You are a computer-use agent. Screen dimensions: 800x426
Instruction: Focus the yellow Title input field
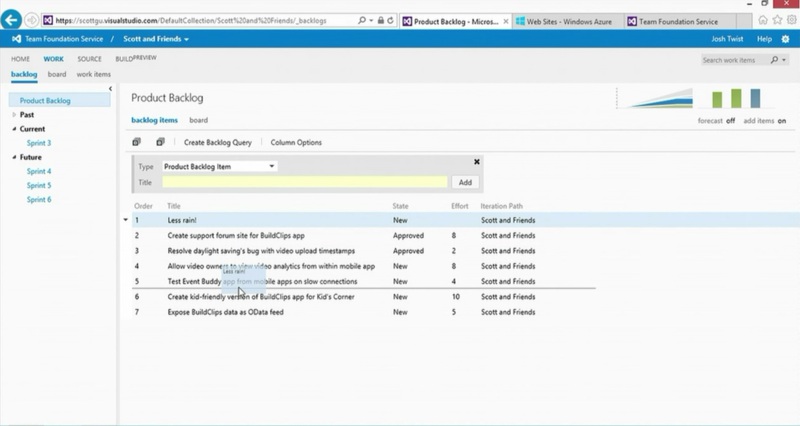[305, 182]
